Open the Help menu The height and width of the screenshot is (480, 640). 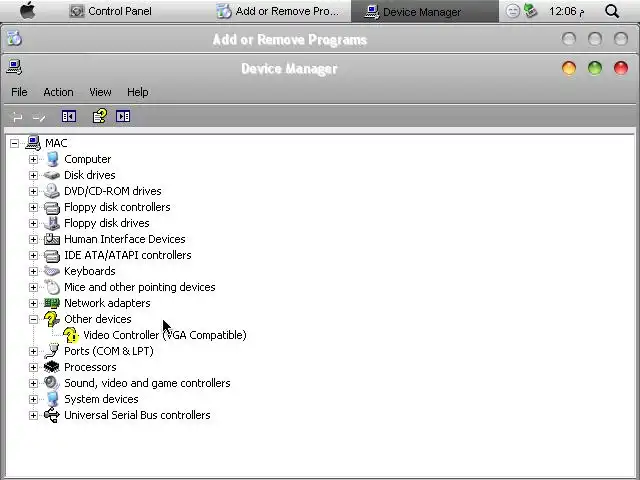pos(138,92)
